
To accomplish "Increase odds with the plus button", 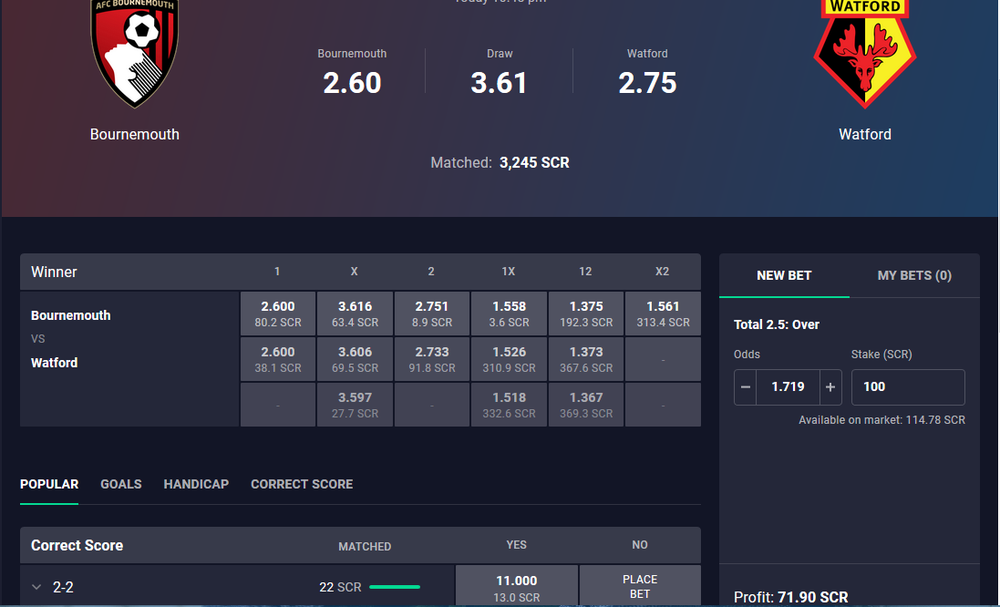I will [x=830, y=387].
